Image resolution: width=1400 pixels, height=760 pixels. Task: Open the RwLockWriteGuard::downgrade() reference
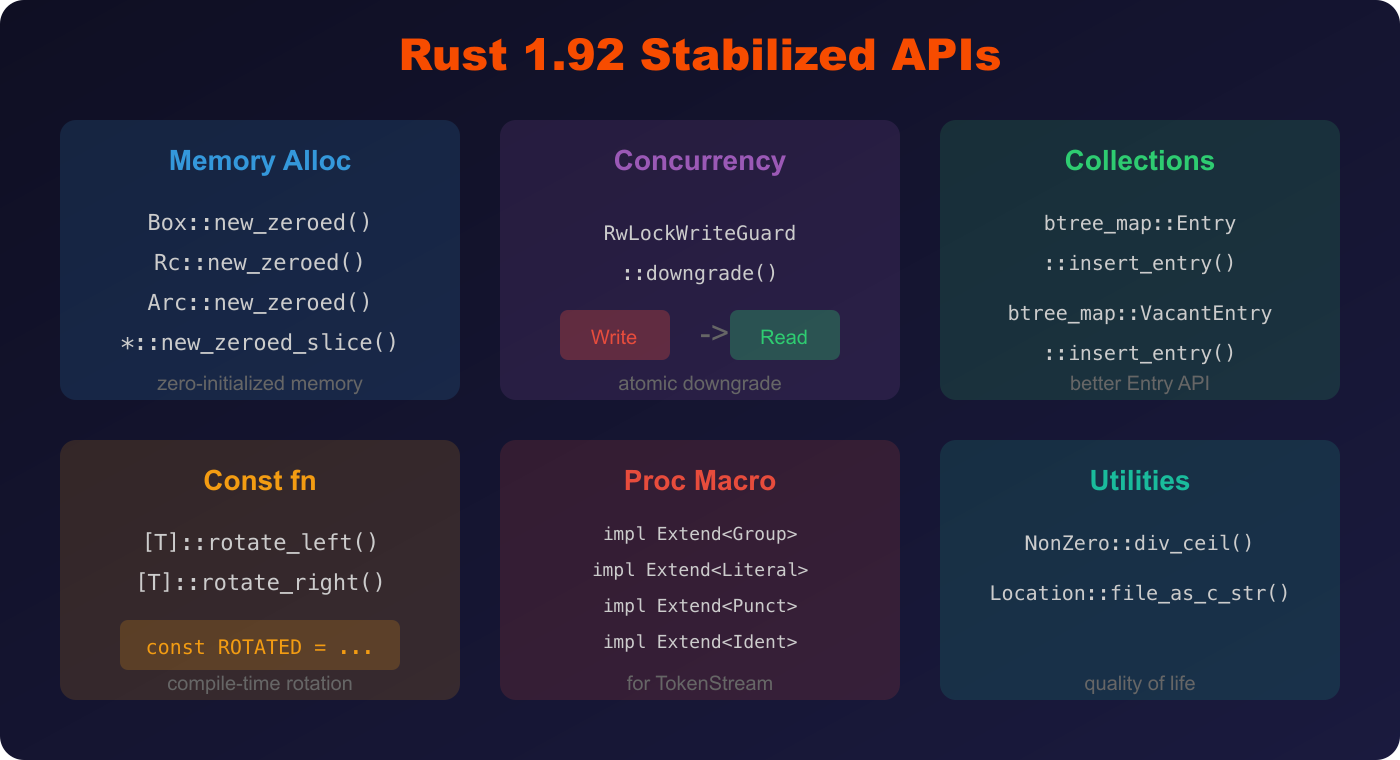[x=700, y=252]
